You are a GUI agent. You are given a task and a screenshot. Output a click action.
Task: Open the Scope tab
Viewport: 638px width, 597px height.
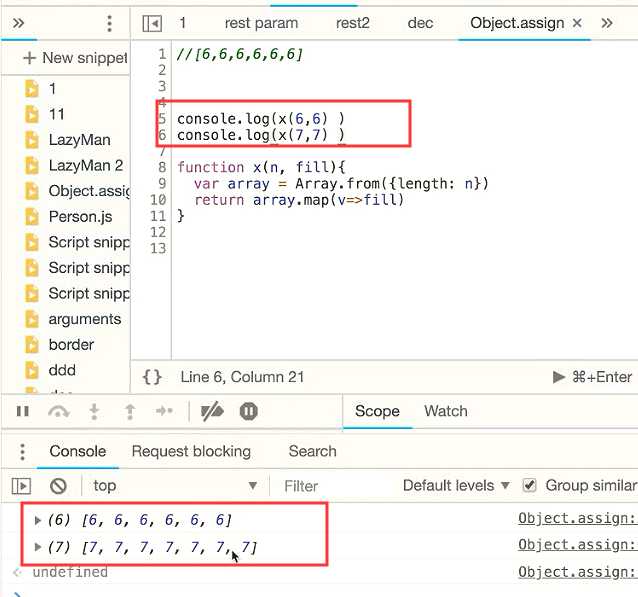pos(377,411)
